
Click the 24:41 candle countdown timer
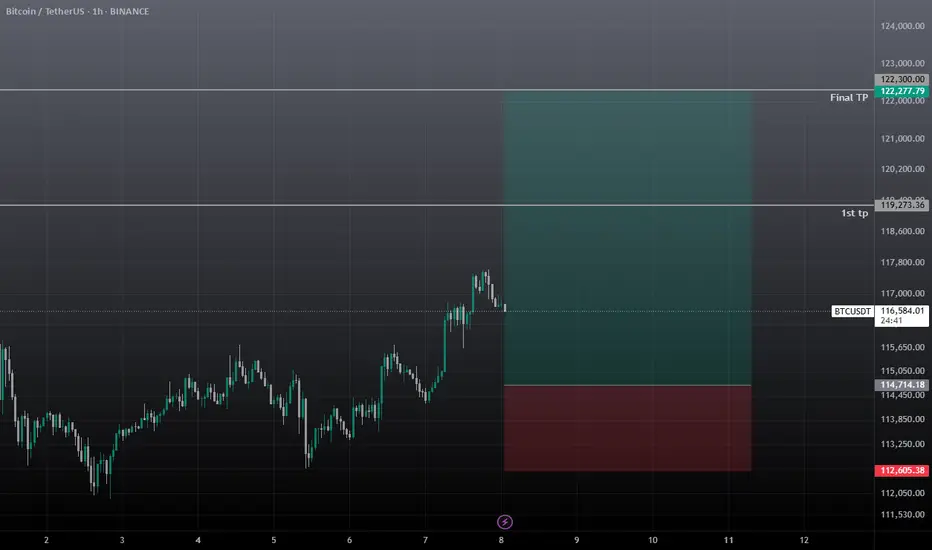coord(892,320)
